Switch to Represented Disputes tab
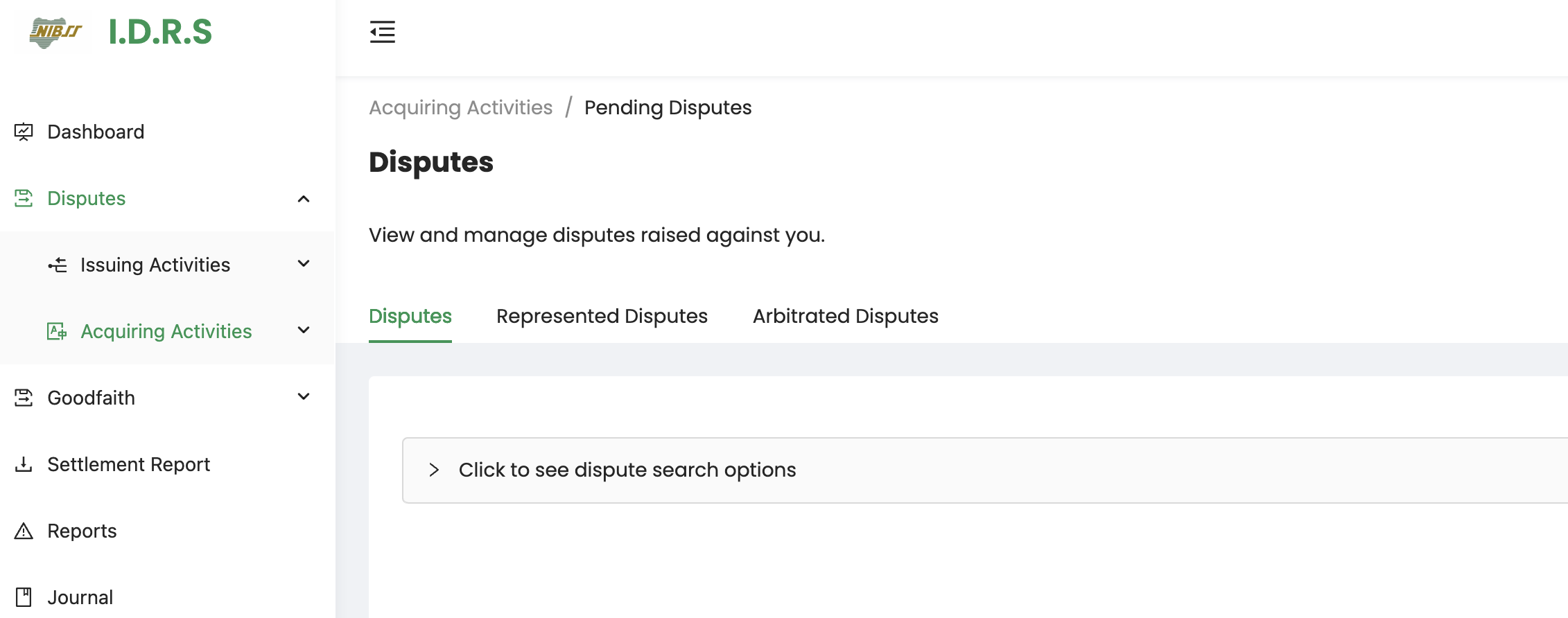The width and height of the screenshot is (1568, 618). point(602,317)
